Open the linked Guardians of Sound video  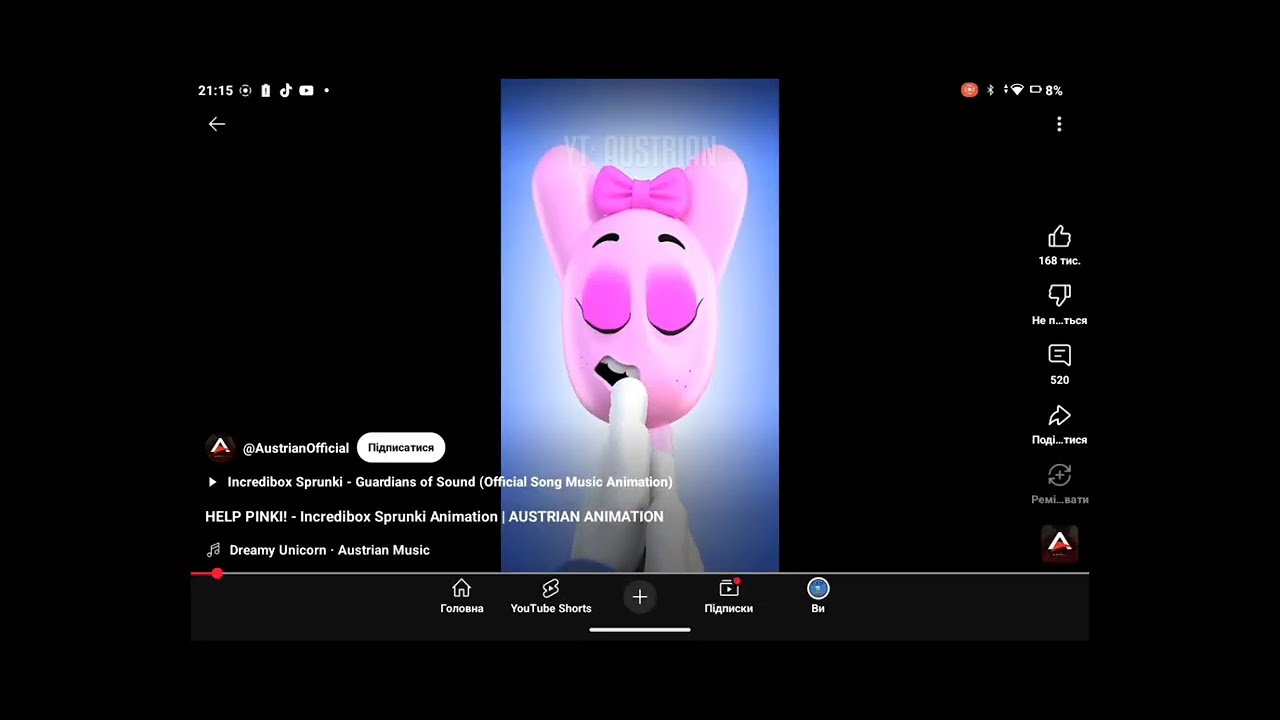(450, 482)
